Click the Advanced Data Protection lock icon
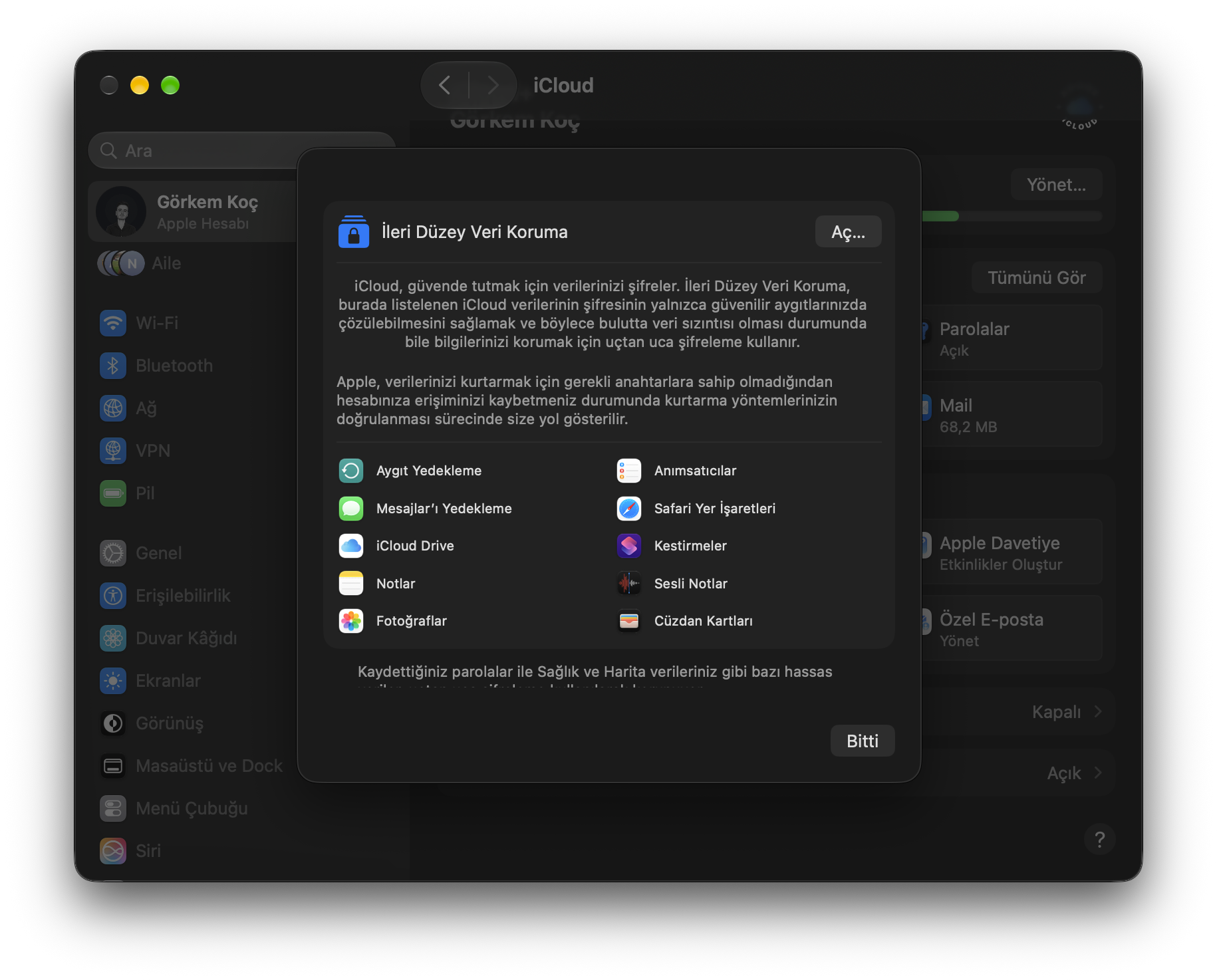1217x980 pixels. pyautogui.click(x=353, y=232)
